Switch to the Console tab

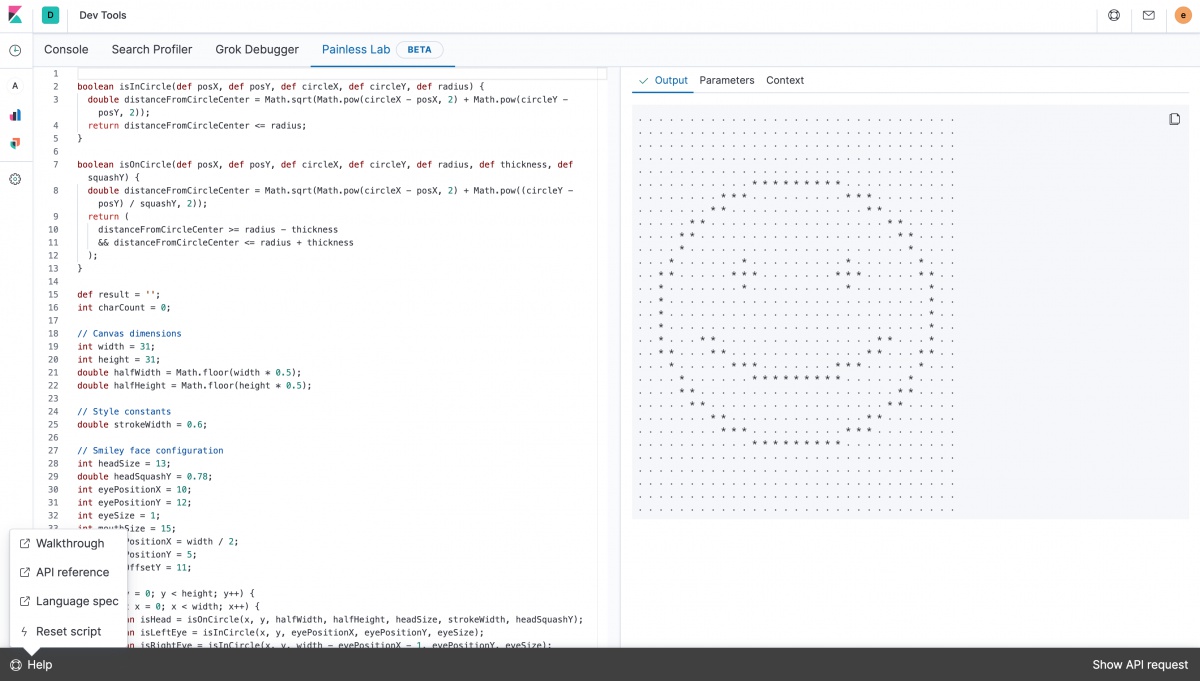pos(66,49)
